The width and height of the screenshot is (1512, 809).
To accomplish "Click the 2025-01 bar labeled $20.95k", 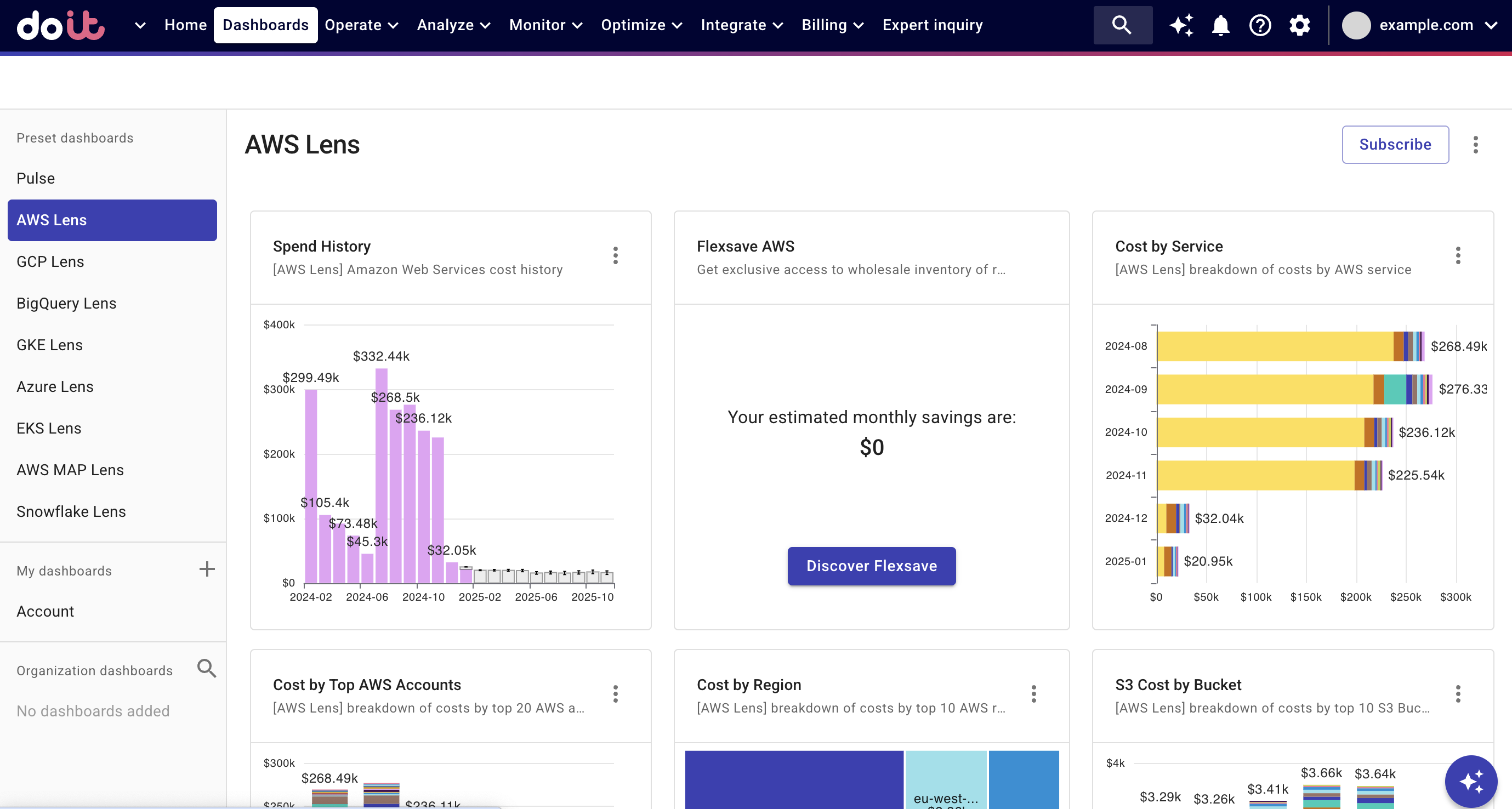I will point(1168,561).
